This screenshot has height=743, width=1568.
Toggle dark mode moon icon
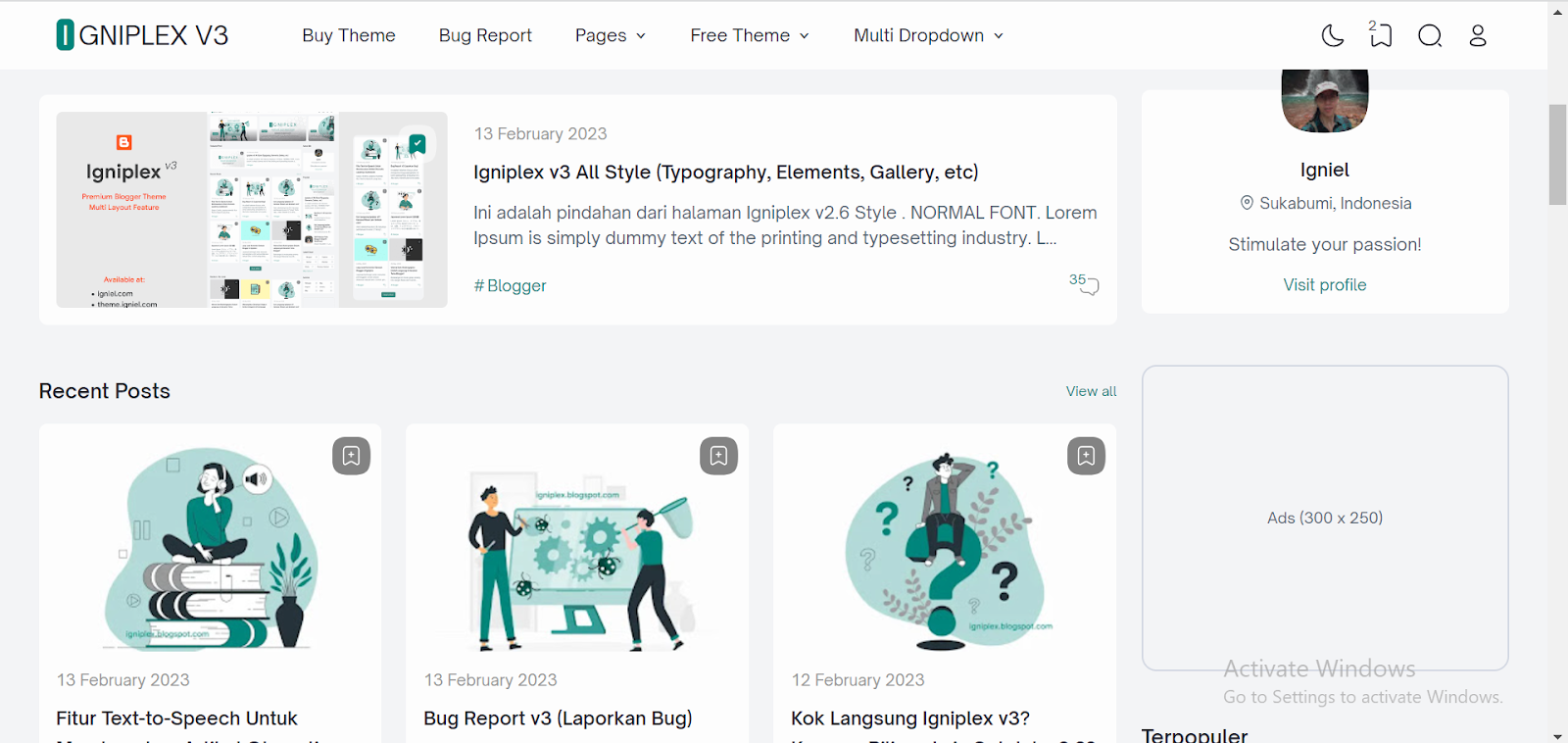click(x=1333, y=36)
